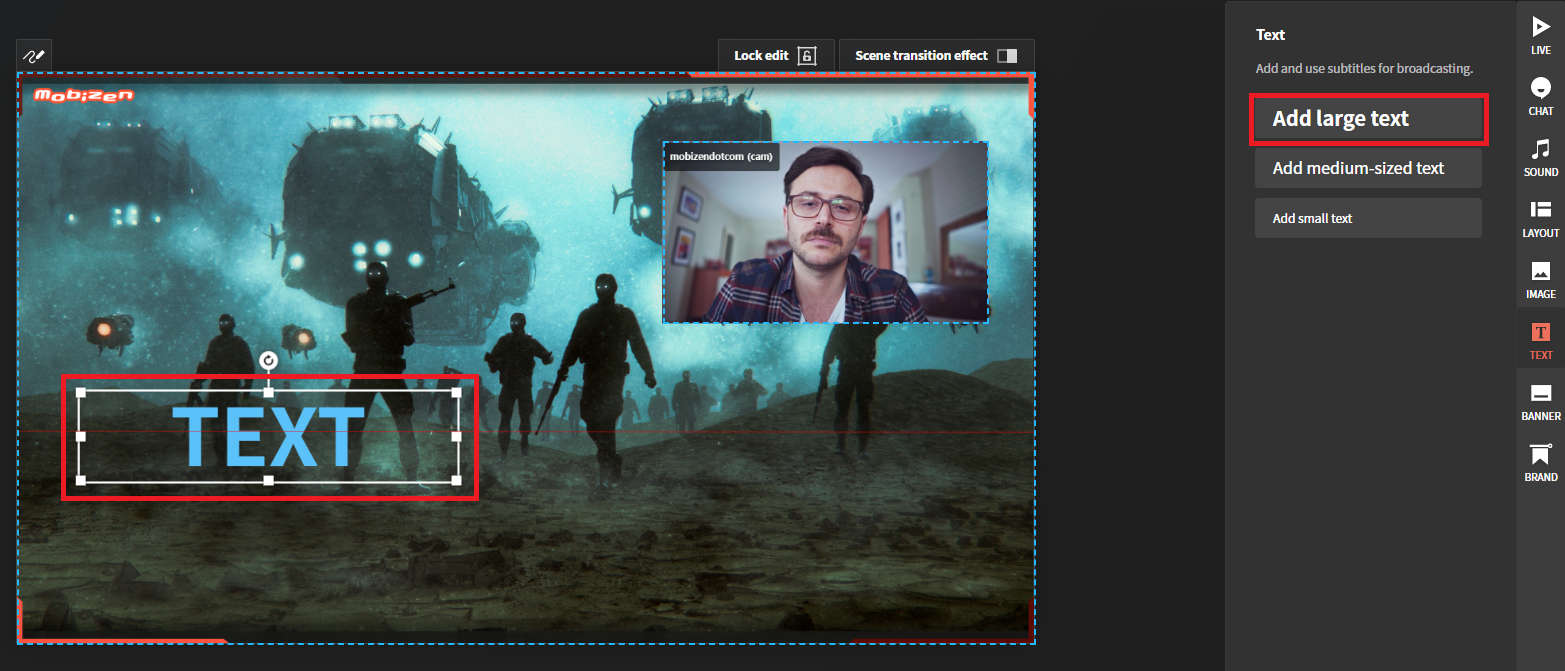Click the drawing pen tool icon

[34, 55]
